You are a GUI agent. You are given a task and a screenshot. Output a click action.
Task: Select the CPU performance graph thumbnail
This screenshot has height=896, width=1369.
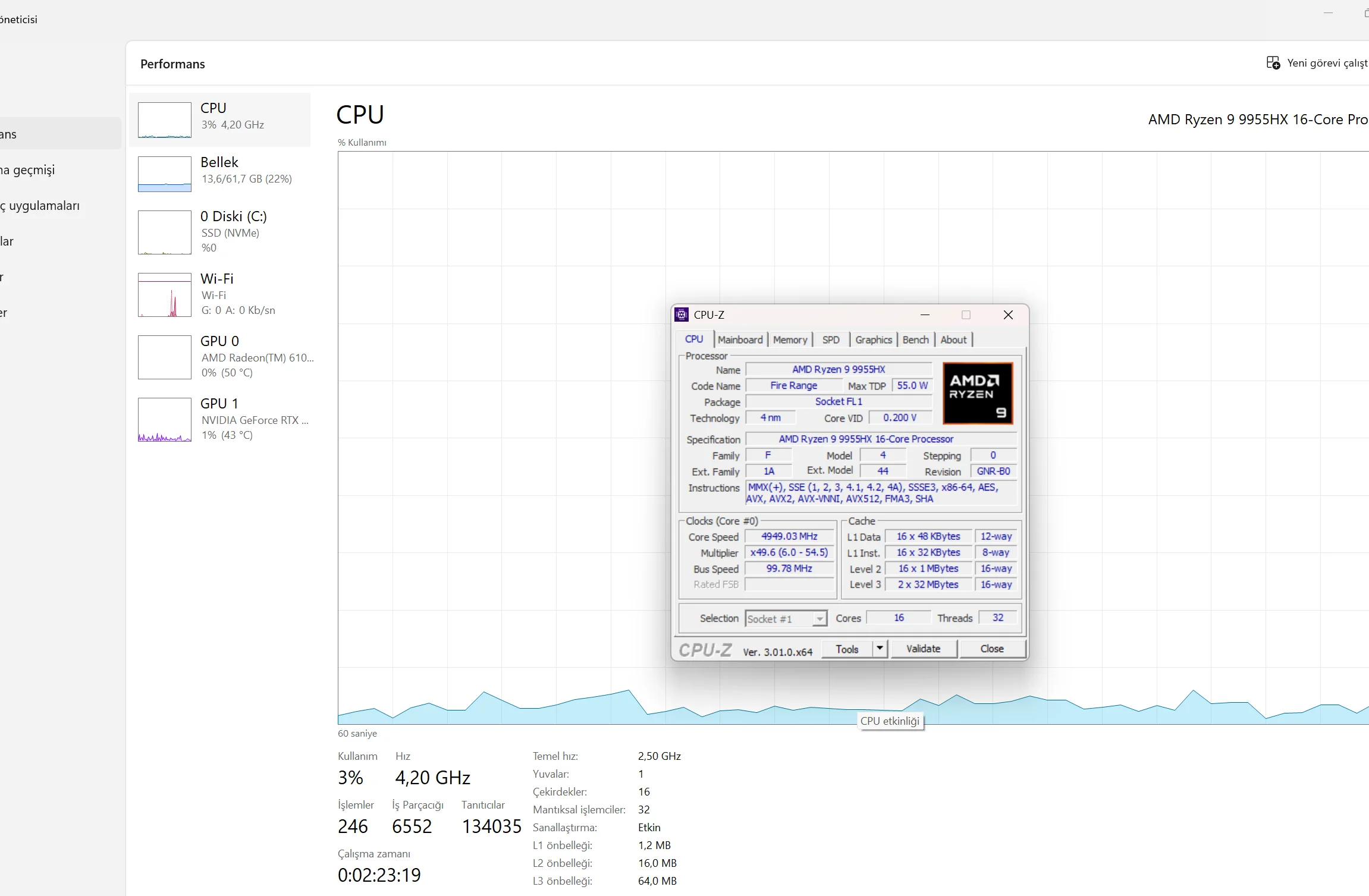pyautogui.click(x=165, y=120)
